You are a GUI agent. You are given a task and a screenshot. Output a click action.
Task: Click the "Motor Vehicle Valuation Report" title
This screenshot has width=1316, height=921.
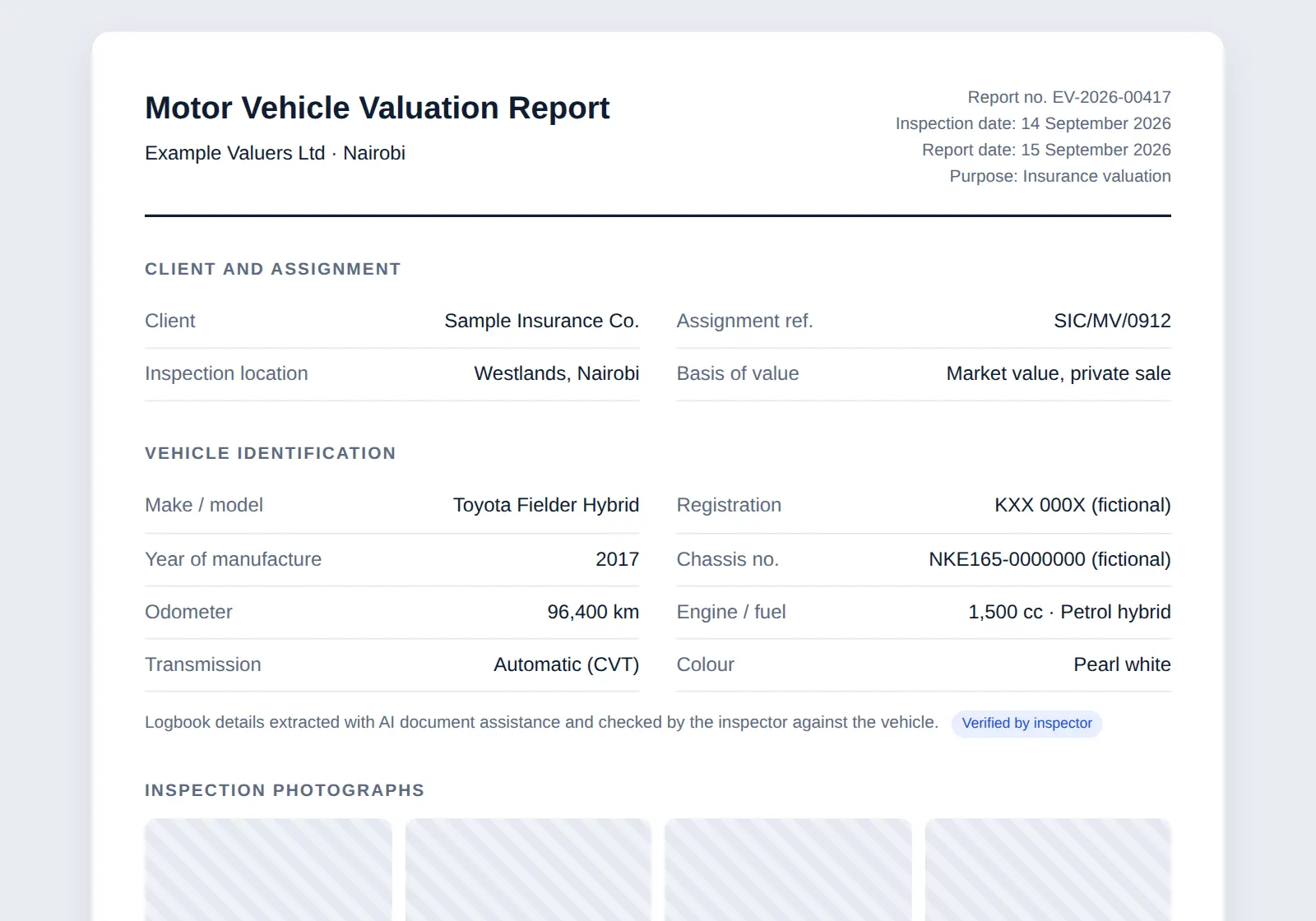pos(377,108)
